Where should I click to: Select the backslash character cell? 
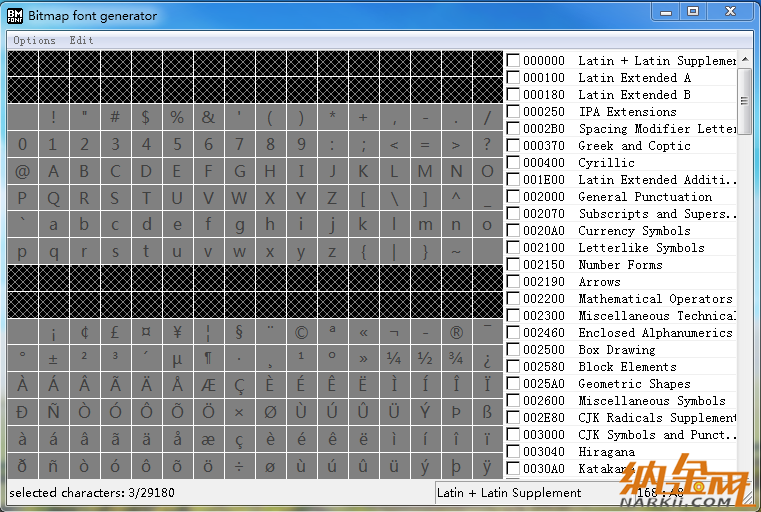(x=394, y=198)
